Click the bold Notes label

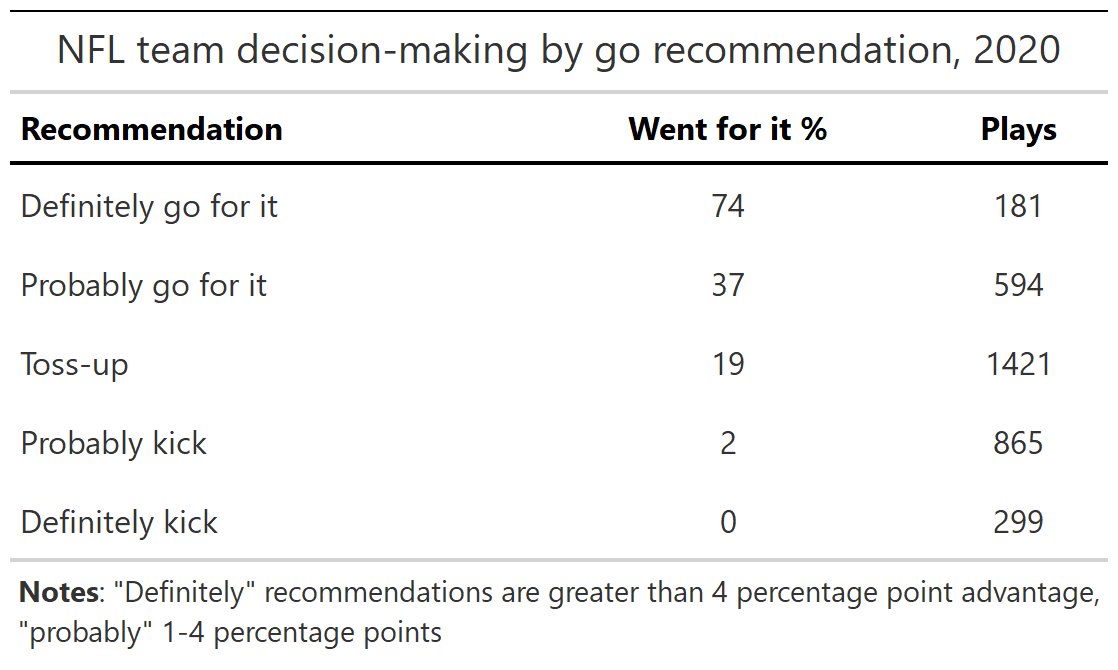tap(58, 592)
